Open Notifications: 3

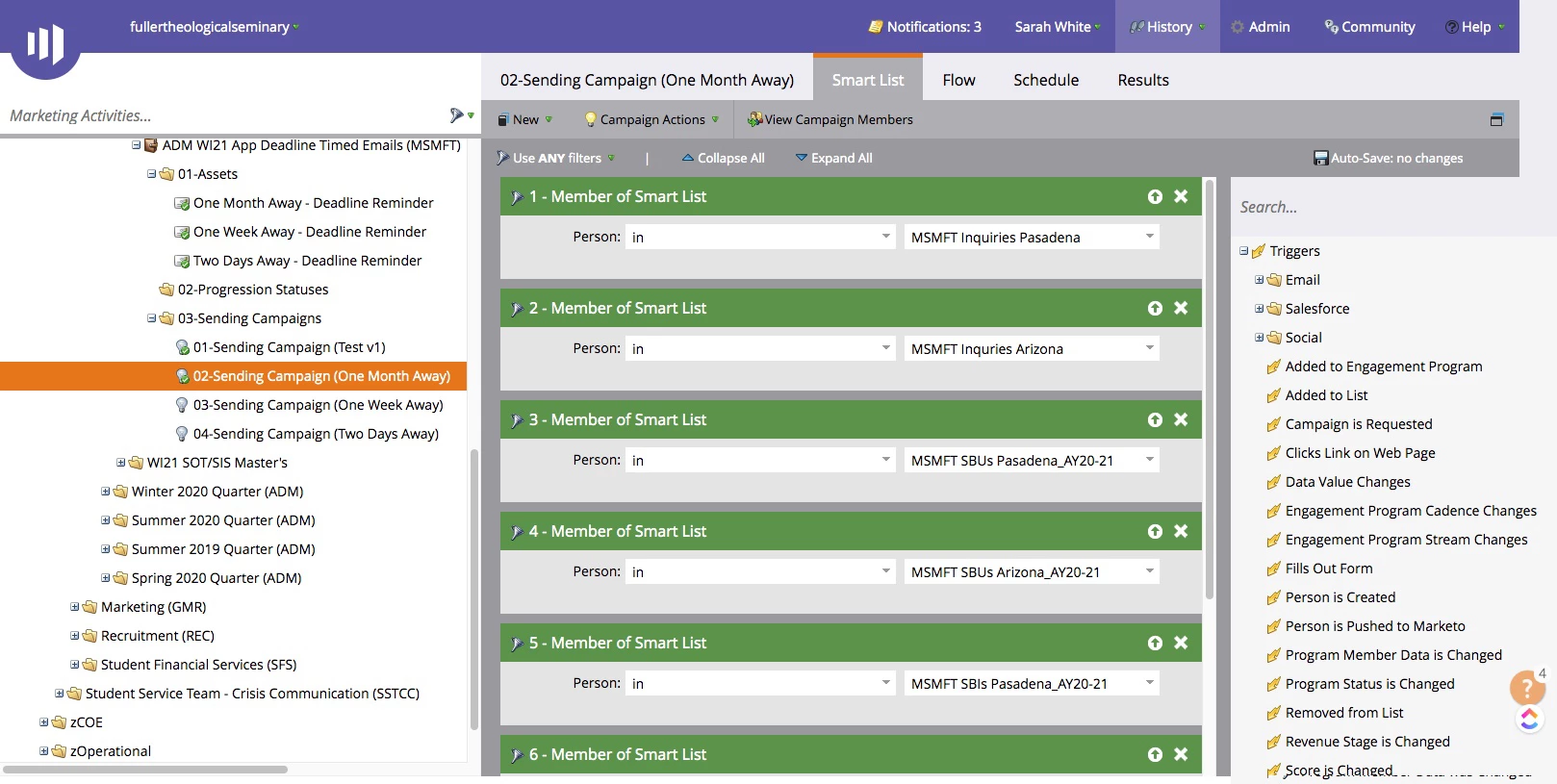pyautogui.click(x=925, y=27)
